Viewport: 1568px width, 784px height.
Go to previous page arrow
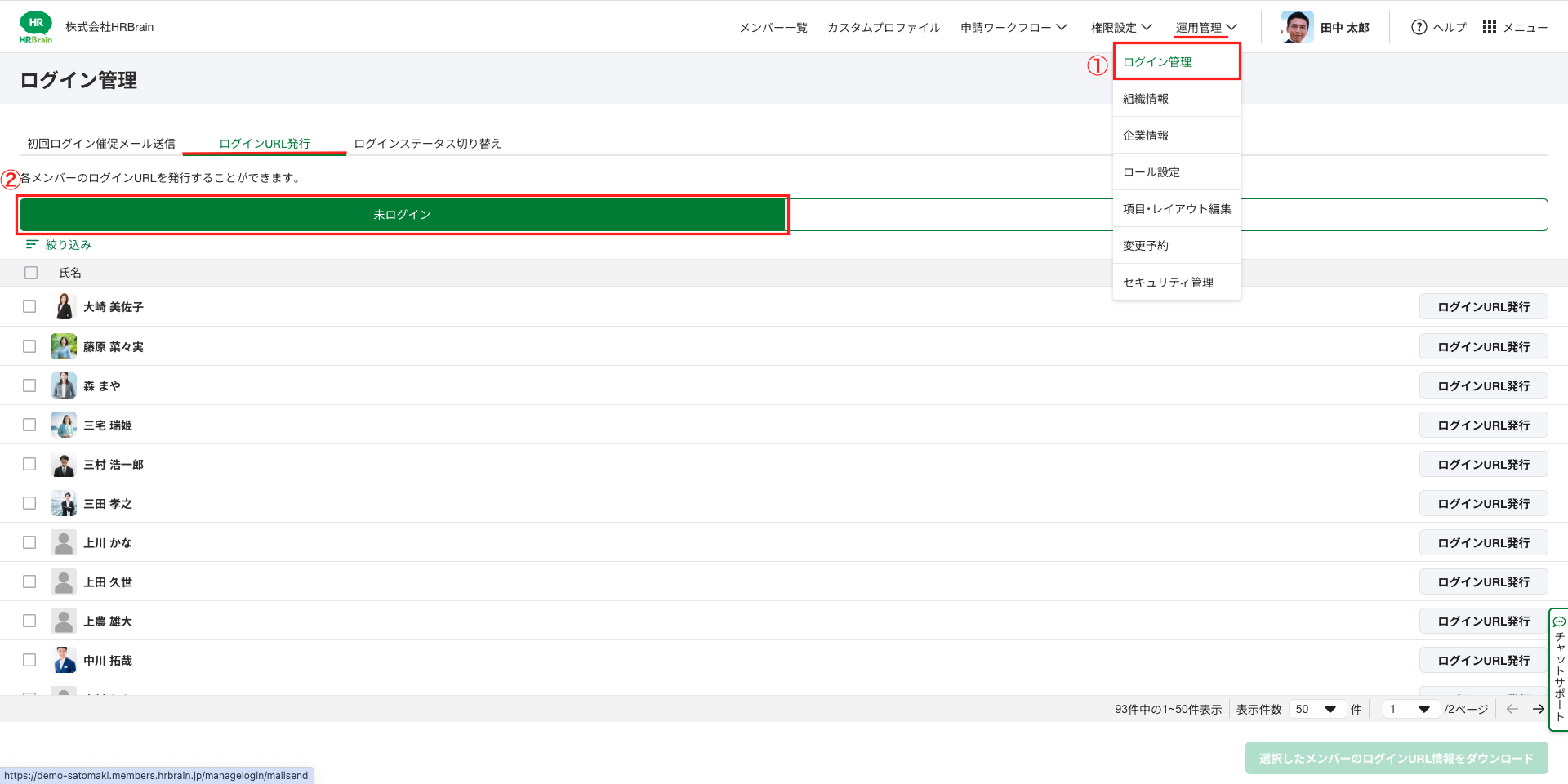1512,709
